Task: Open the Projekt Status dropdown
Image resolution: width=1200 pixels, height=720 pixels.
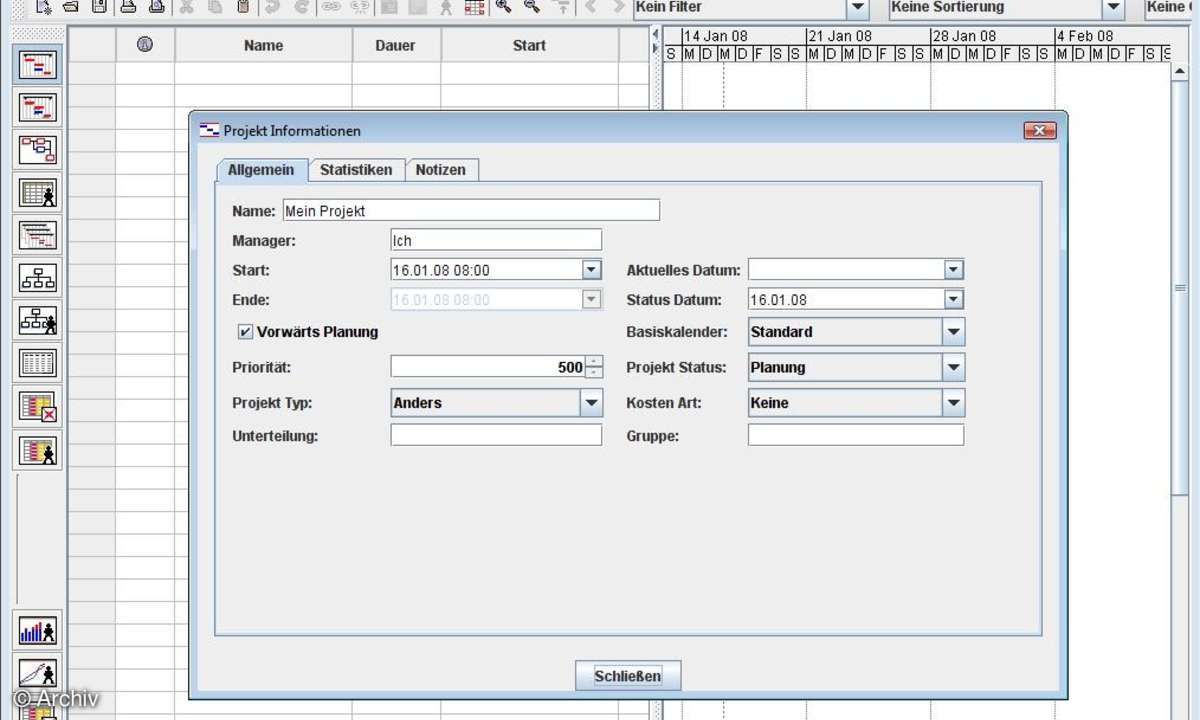Action: point(953,367)
